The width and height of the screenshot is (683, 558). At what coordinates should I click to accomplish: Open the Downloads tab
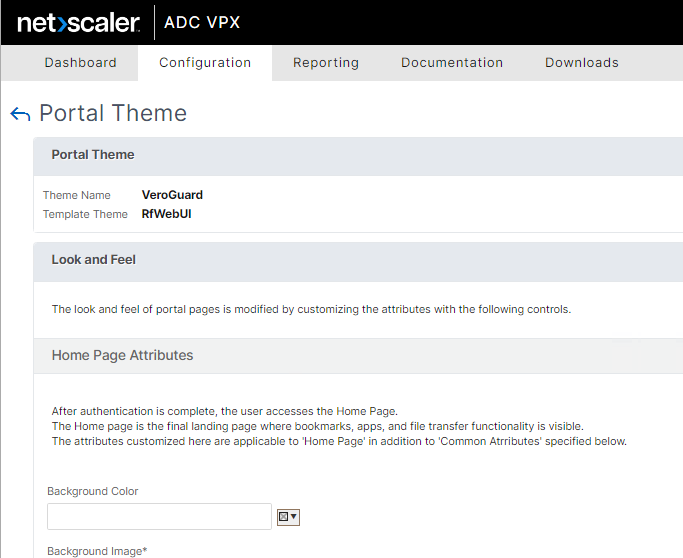coord(582,62)
